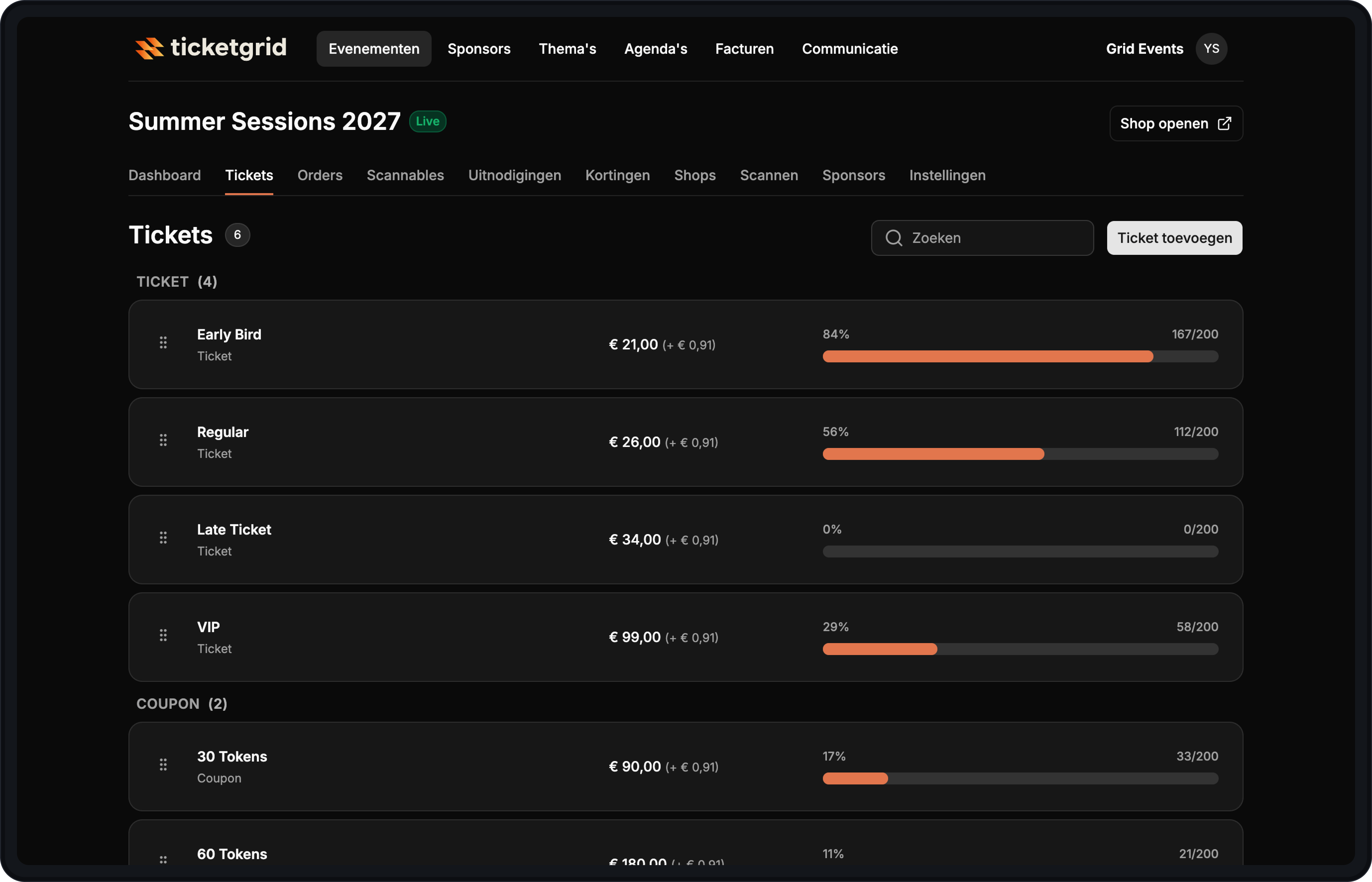Select the Tickets tab
1372x882 pixels.
click(249, 175)
